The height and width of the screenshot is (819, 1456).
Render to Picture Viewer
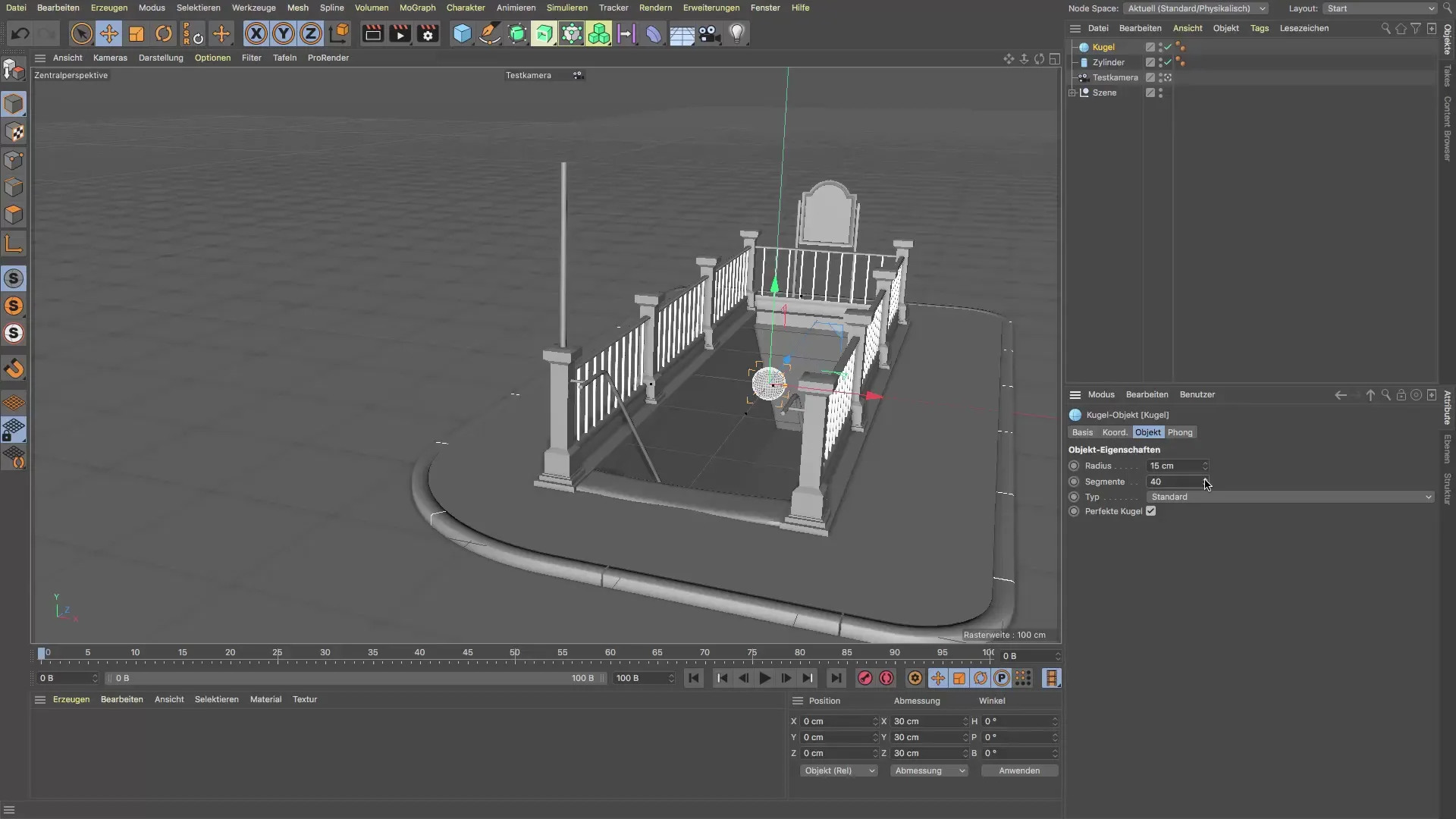400,34
